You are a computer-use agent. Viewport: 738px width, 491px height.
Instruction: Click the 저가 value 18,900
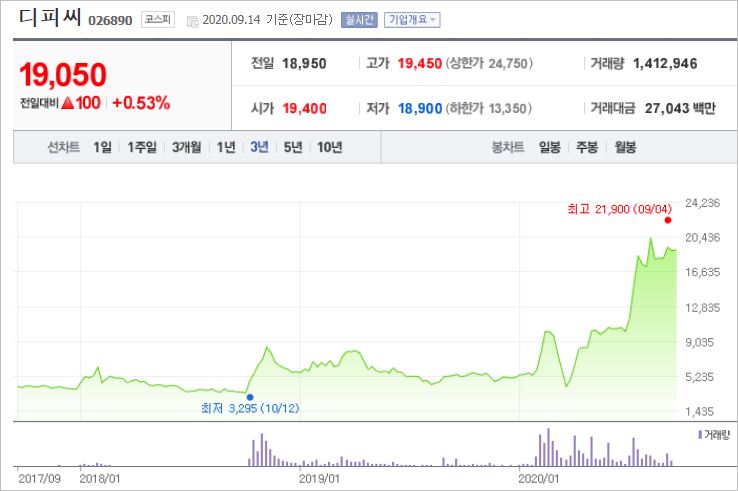pos(420,109)
